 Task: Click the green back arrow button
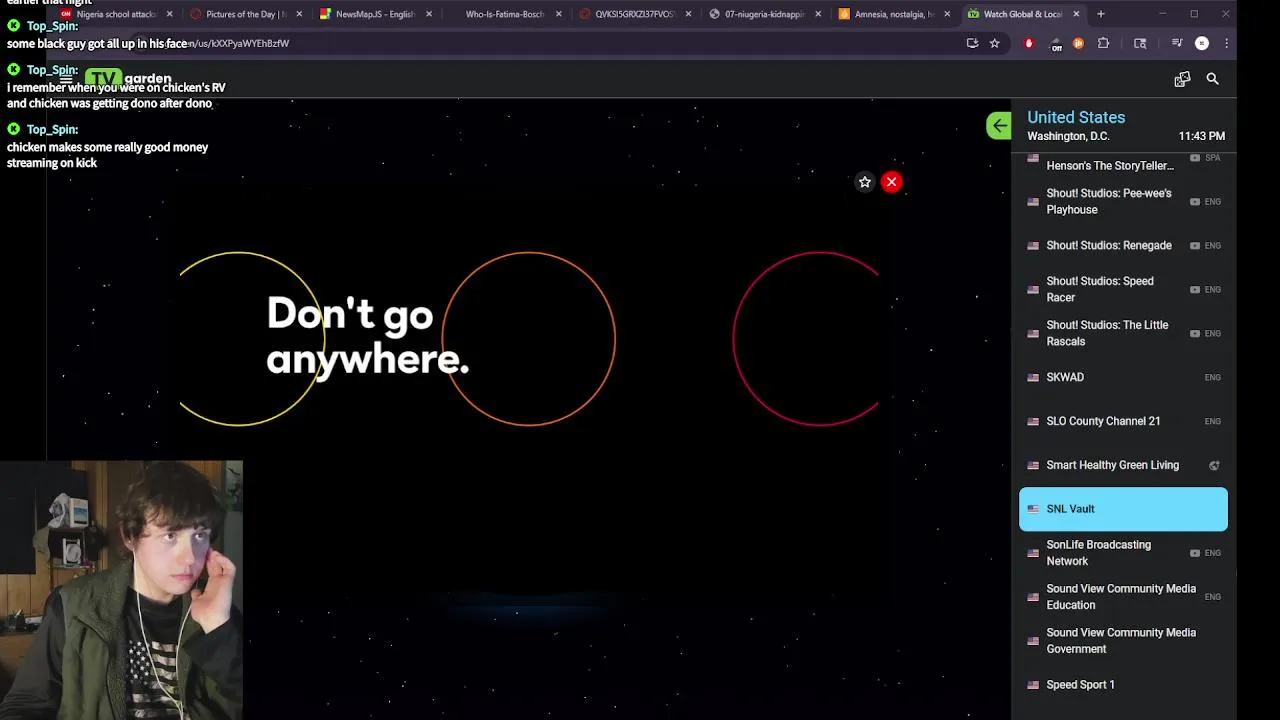[x=998, y=125]
